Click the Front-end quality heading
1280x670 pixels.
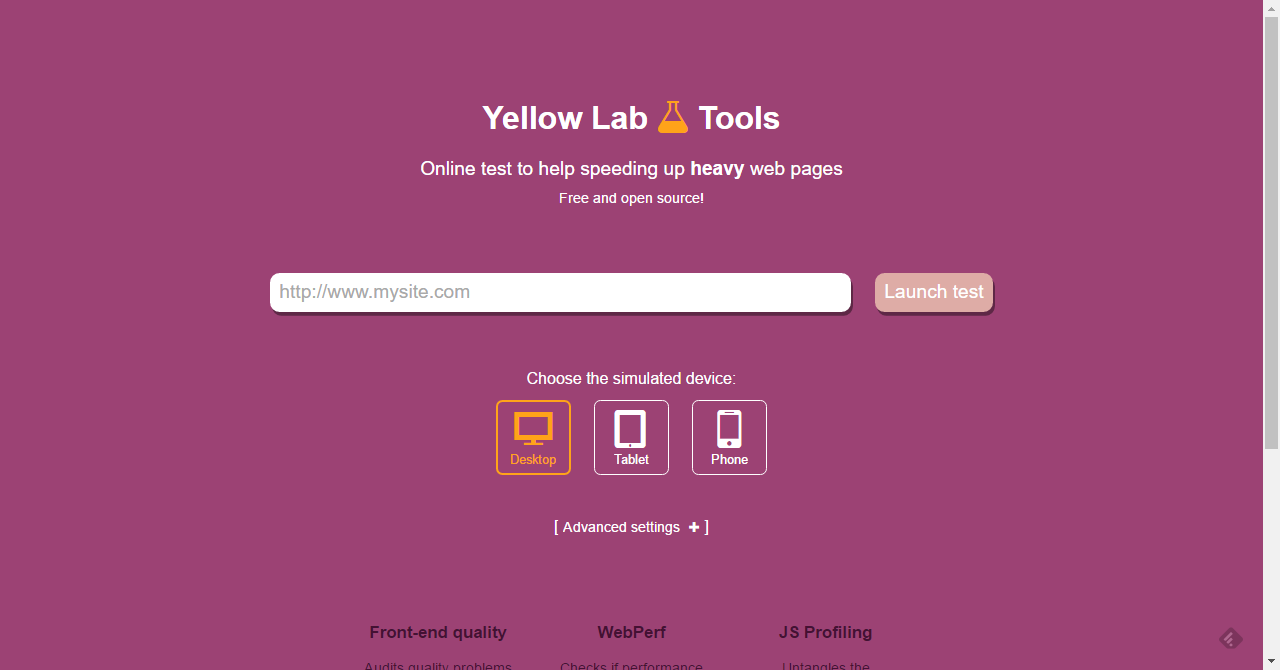coord(438,632)
